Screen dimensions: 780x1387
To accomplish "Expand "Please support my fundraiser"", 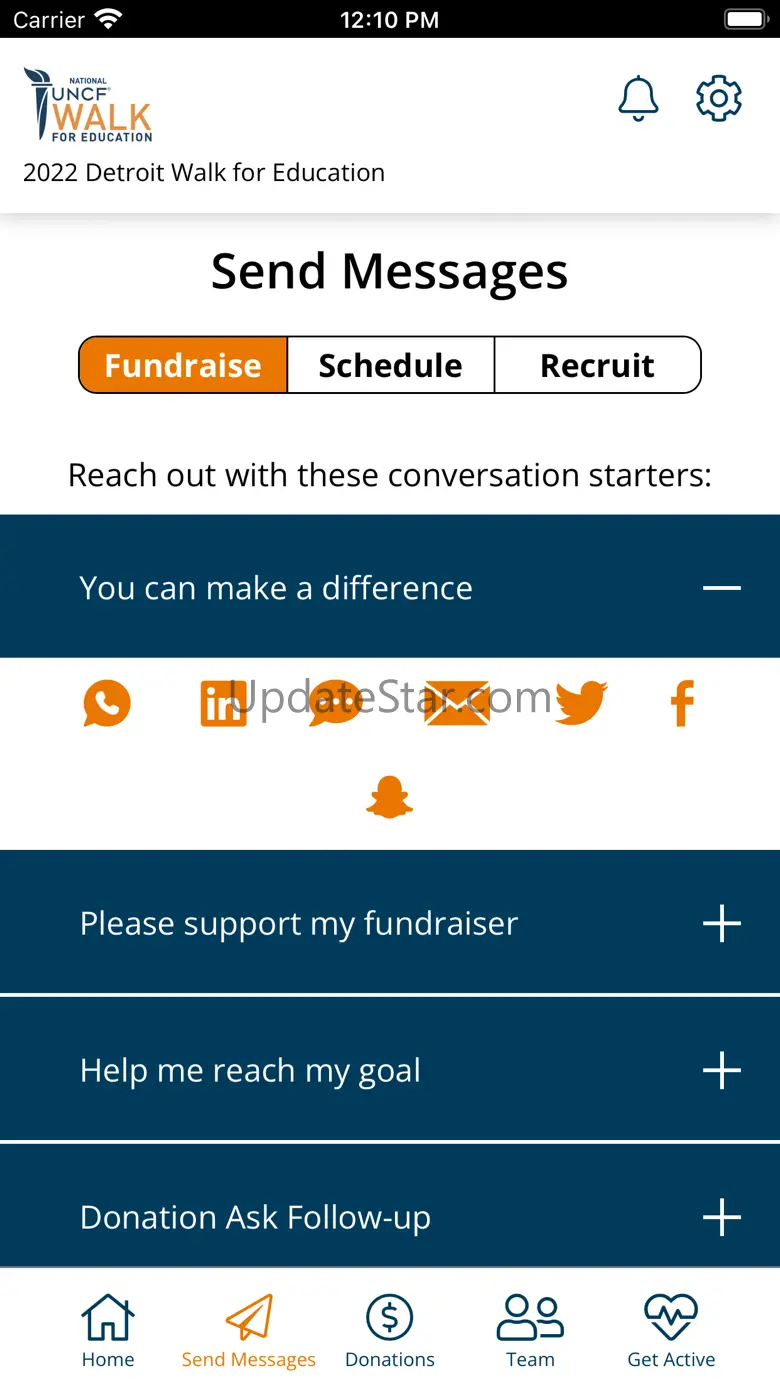I will [721, 924].
